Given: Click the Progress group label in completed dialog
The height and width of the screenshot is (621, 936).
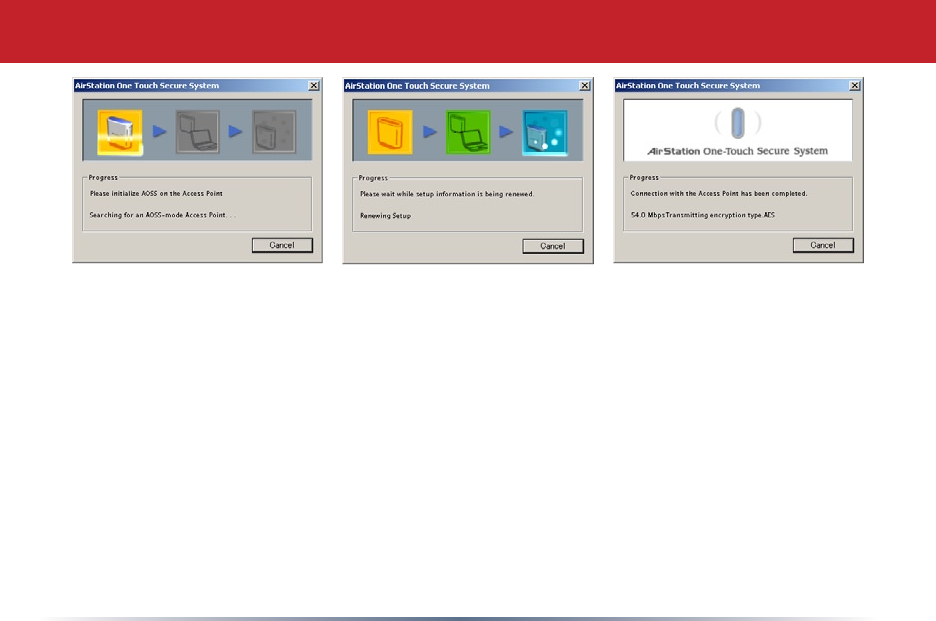Looking at the screenshot, I should [644, 177].
